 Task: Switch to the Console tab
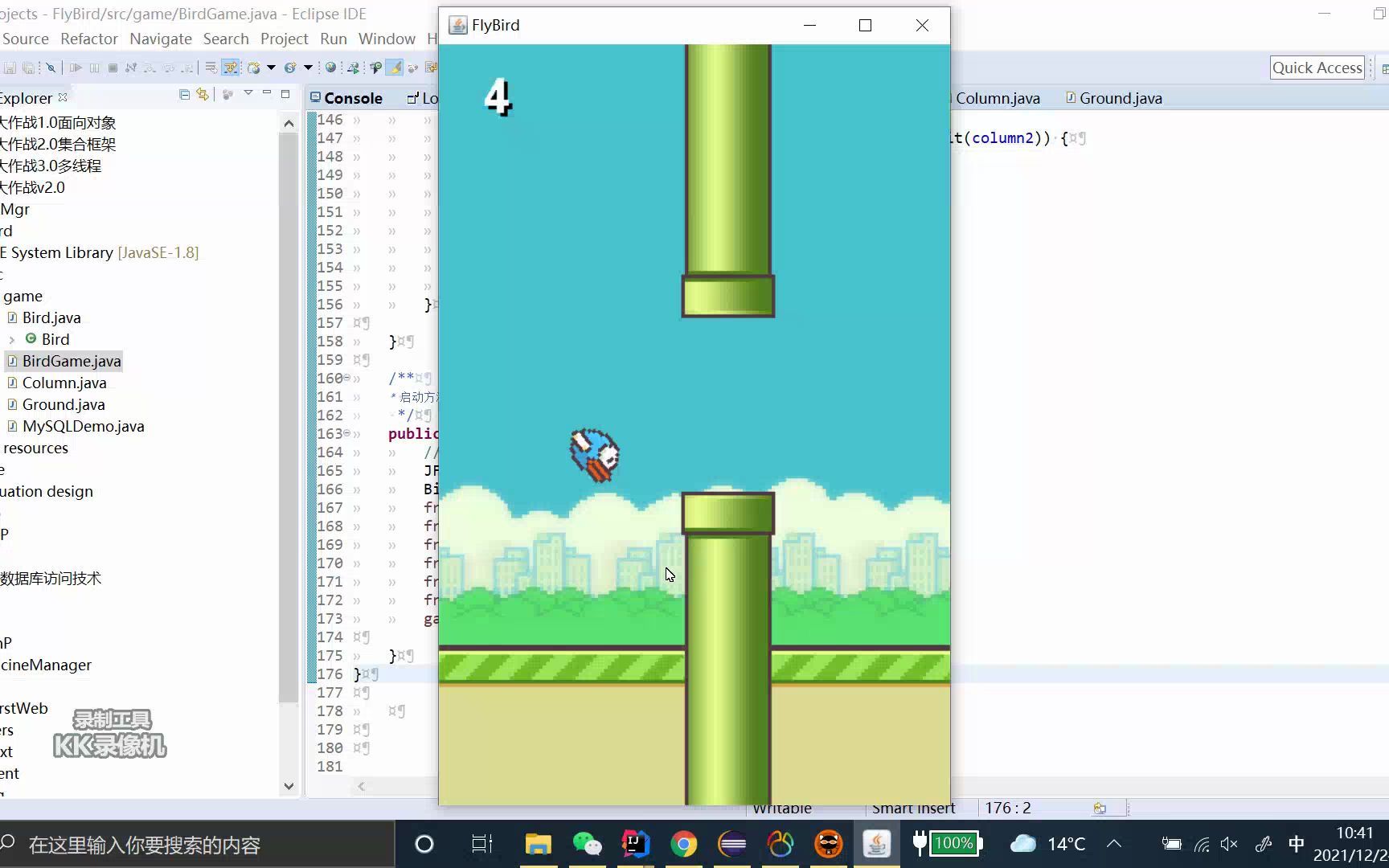(346, 98)
